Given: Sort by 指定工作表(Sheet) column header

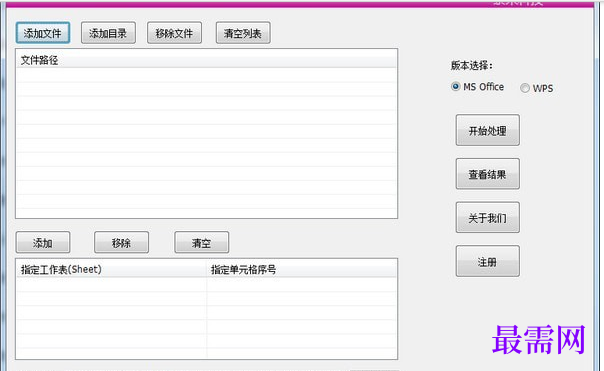Looking at the screenshot, I should pyautogui.click(x=111, y=269).
